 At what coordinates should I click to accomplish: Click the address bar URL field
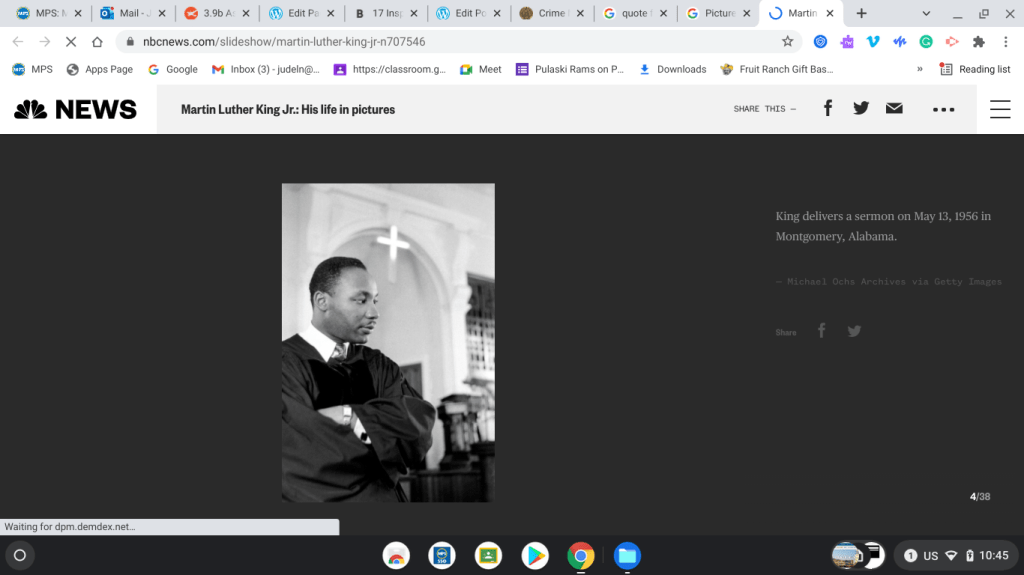(x=450, y=42)
